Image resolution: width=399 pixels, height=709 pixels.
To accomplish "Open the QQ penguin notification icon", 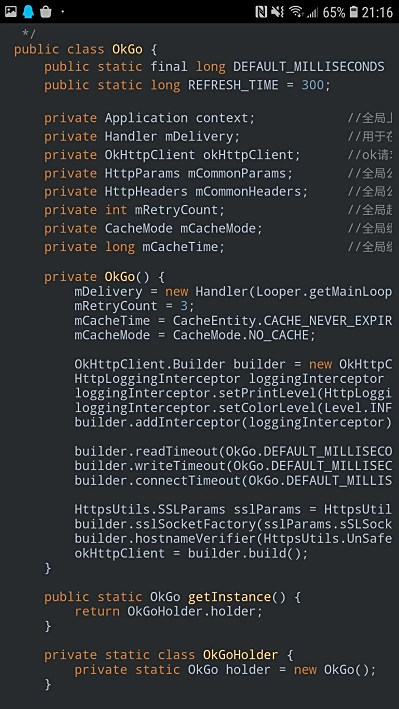I will click(28, 12).
